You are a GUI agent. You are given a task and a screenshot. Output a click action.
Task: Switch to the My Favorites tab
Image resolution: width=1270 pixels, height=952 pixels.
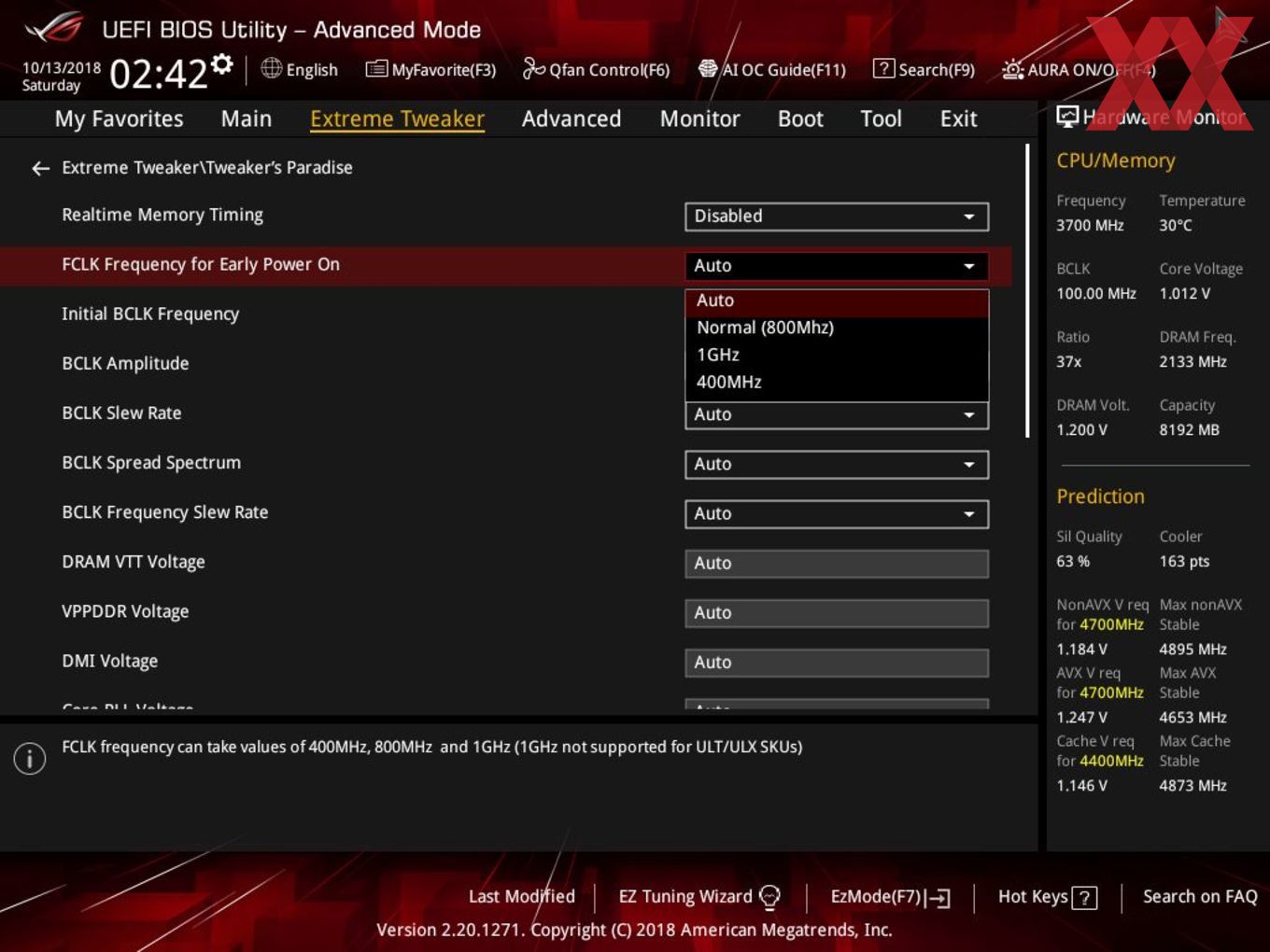(119, 119)
